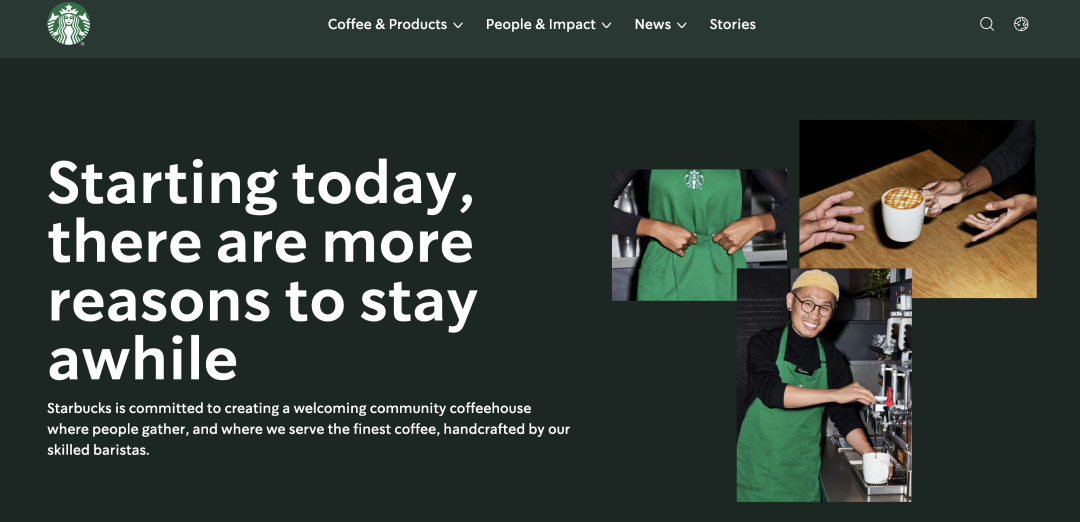Expand the Coffee & Products chevron
The width and height of the screenshot is (1080, 522).
458,25
